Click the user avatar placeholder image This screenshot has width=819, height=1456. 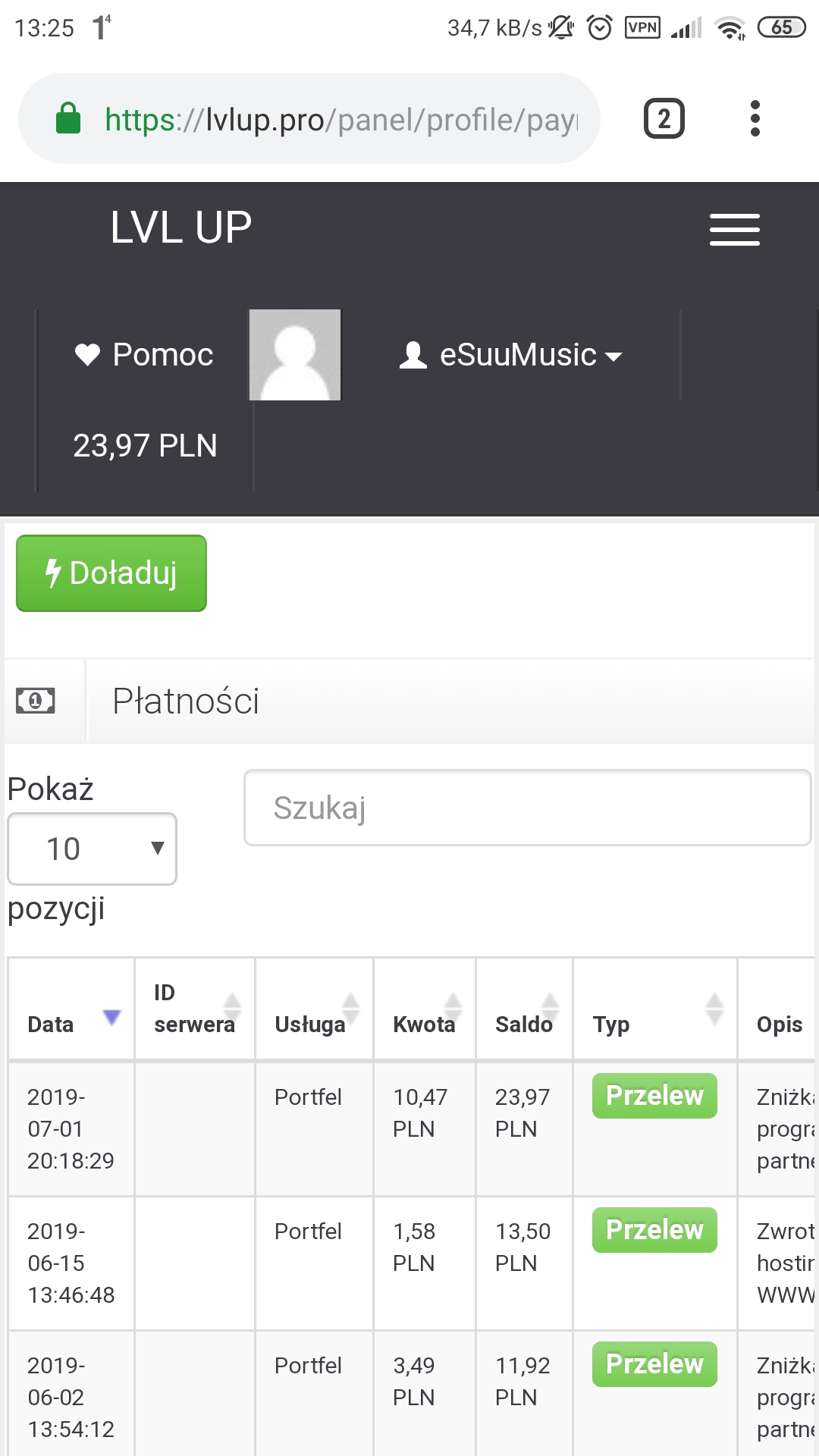[295, 355]
